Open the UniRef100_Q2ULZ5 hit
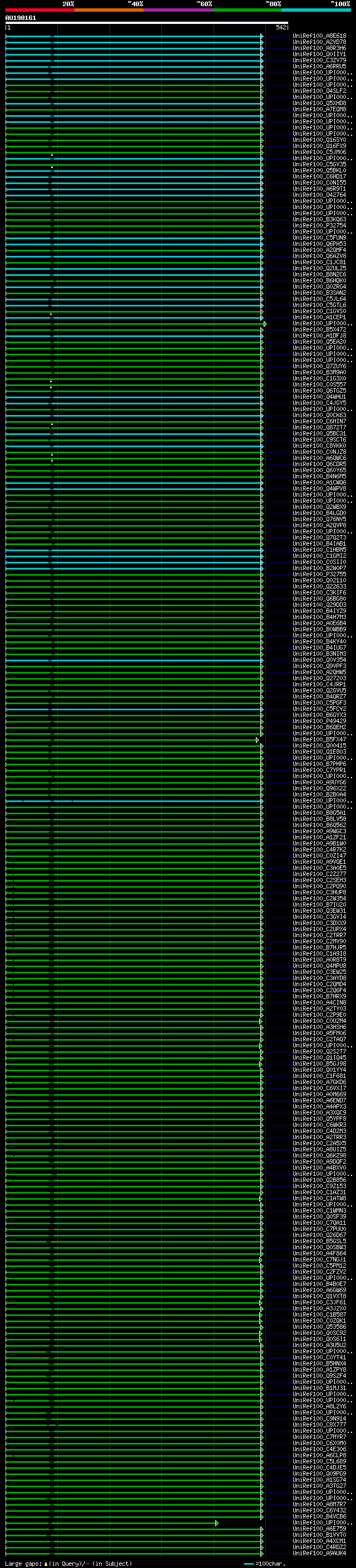 319,269
